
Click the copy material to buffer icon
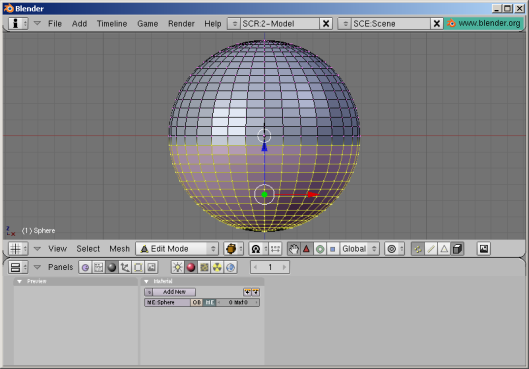[247, 292]
